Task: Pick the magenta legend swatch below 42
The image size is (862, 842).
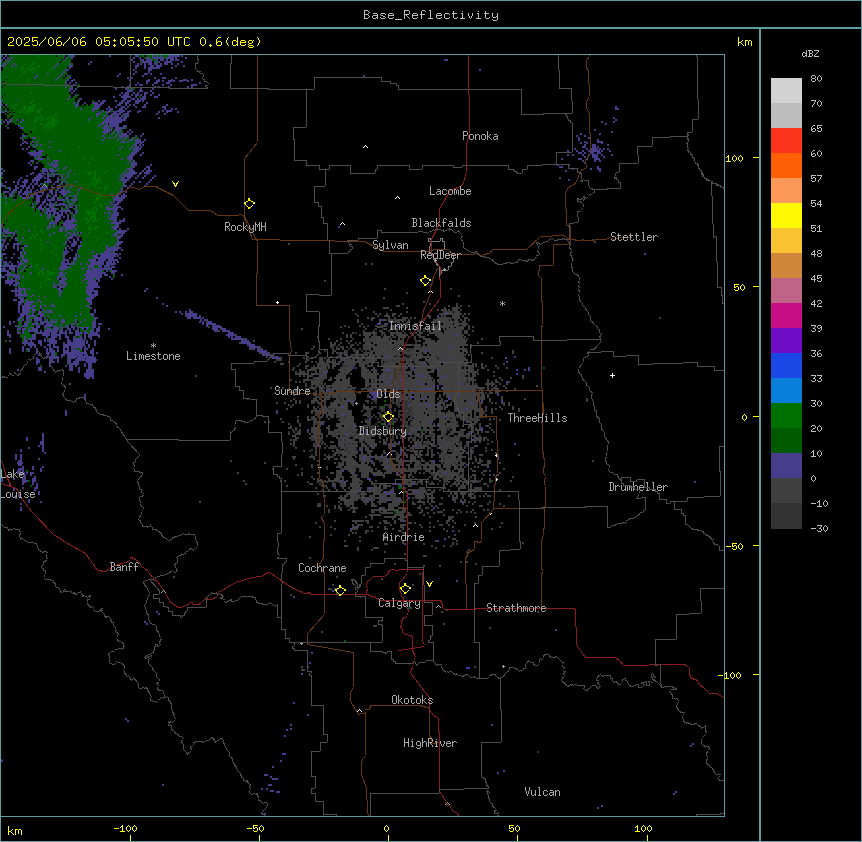Action: pos(786,315)
